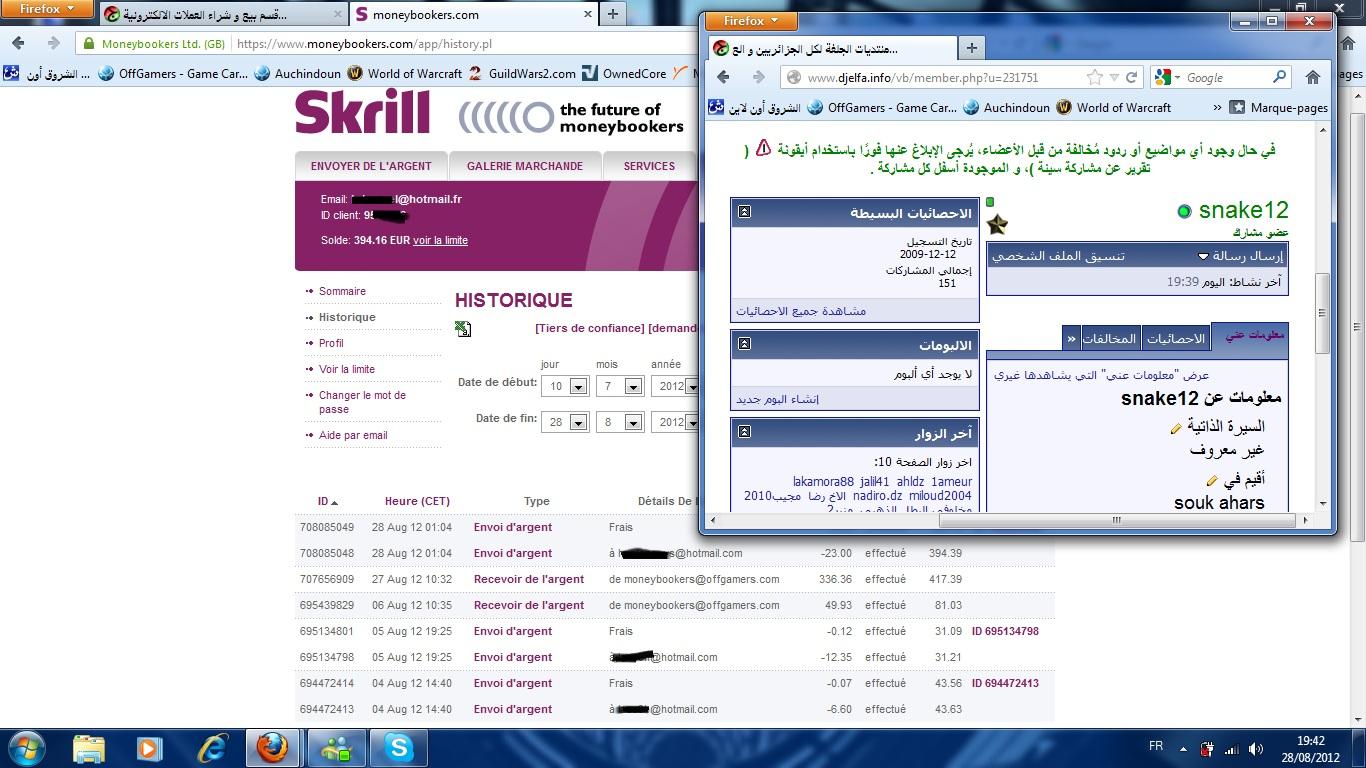Open a new tab in the djelfa.info window
This screenshot has height=768, width=1366.
(x=971, y=47)
